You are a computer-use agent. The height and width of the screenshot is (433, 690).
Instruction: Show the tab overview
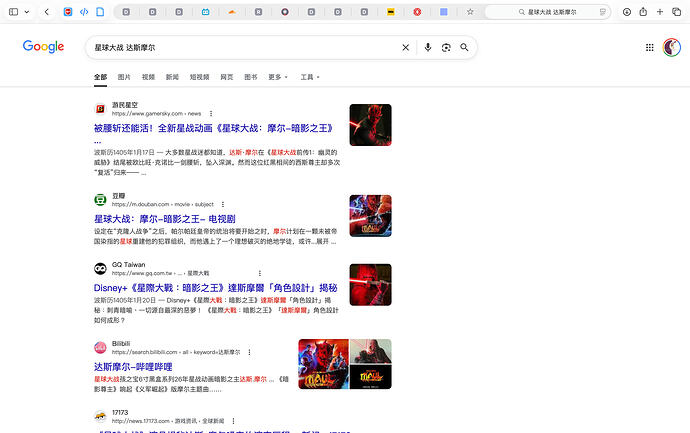676,12
